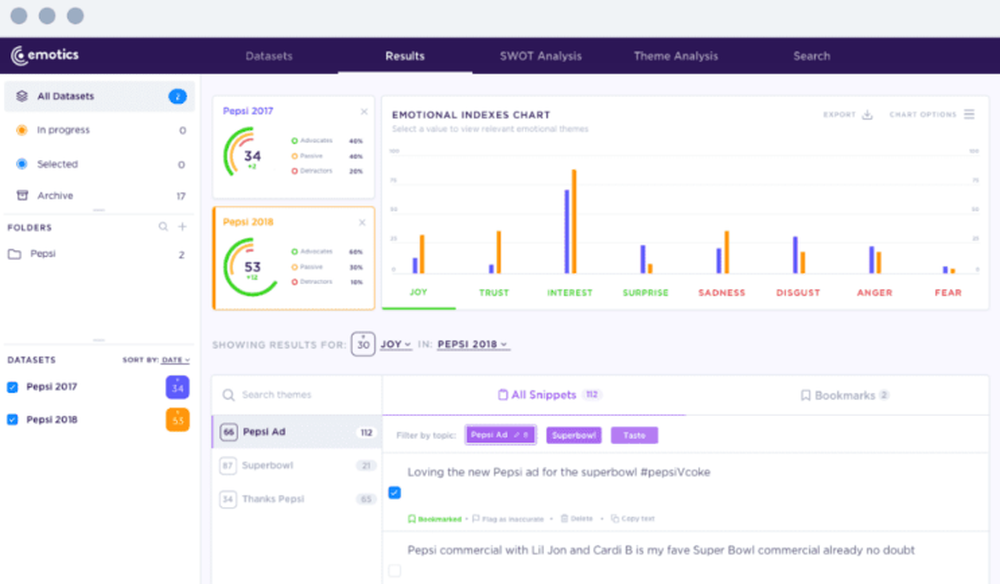Click the orange Interest bar

574,221
